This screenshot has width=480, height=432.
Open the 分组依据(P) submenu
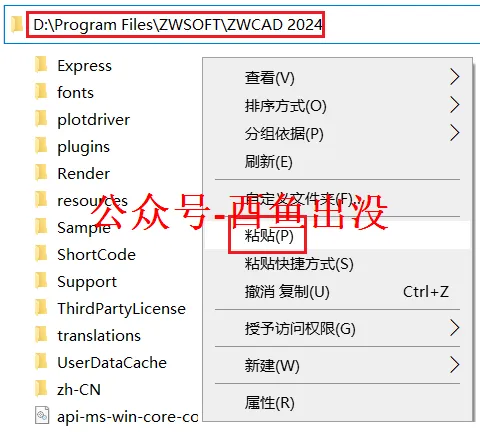pos(337,134)
